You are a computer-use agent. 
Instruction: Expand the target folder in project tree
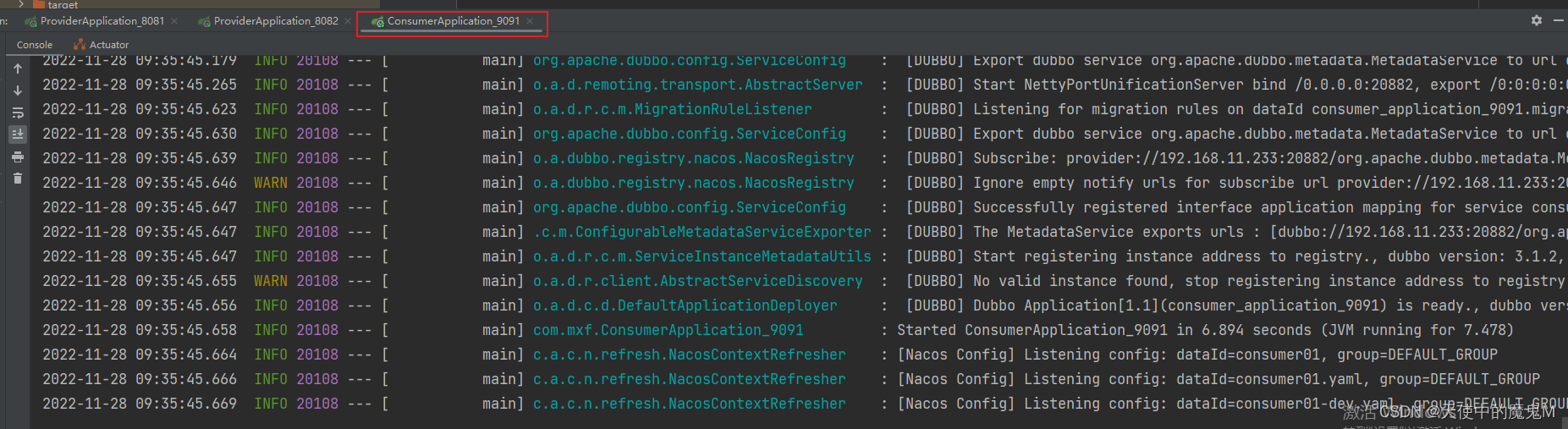point(21,4)
